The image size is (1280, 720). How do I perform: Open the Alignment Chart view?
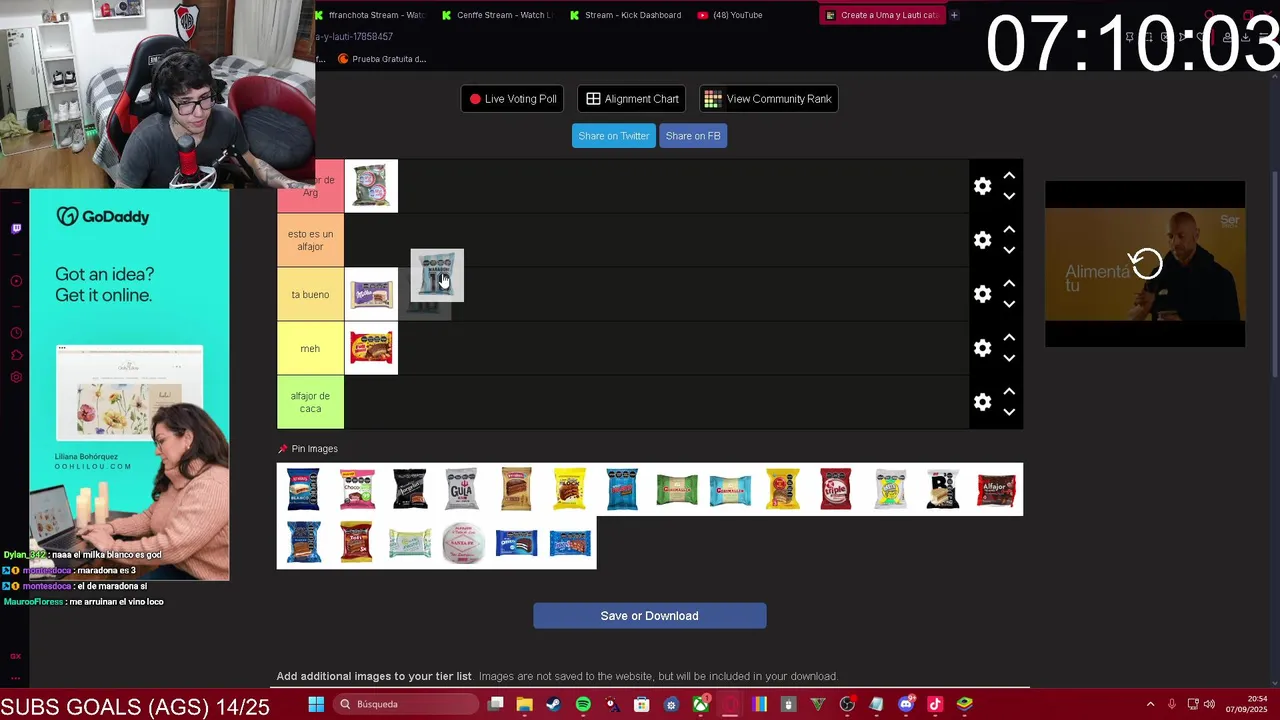pyautogui.click(x=632, y=99)
